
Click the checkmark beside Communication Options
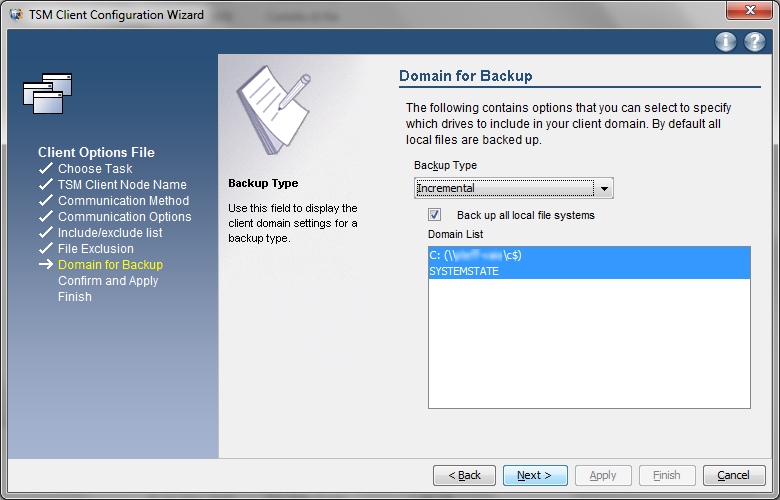pyautogui.click(x=46, y=216)
